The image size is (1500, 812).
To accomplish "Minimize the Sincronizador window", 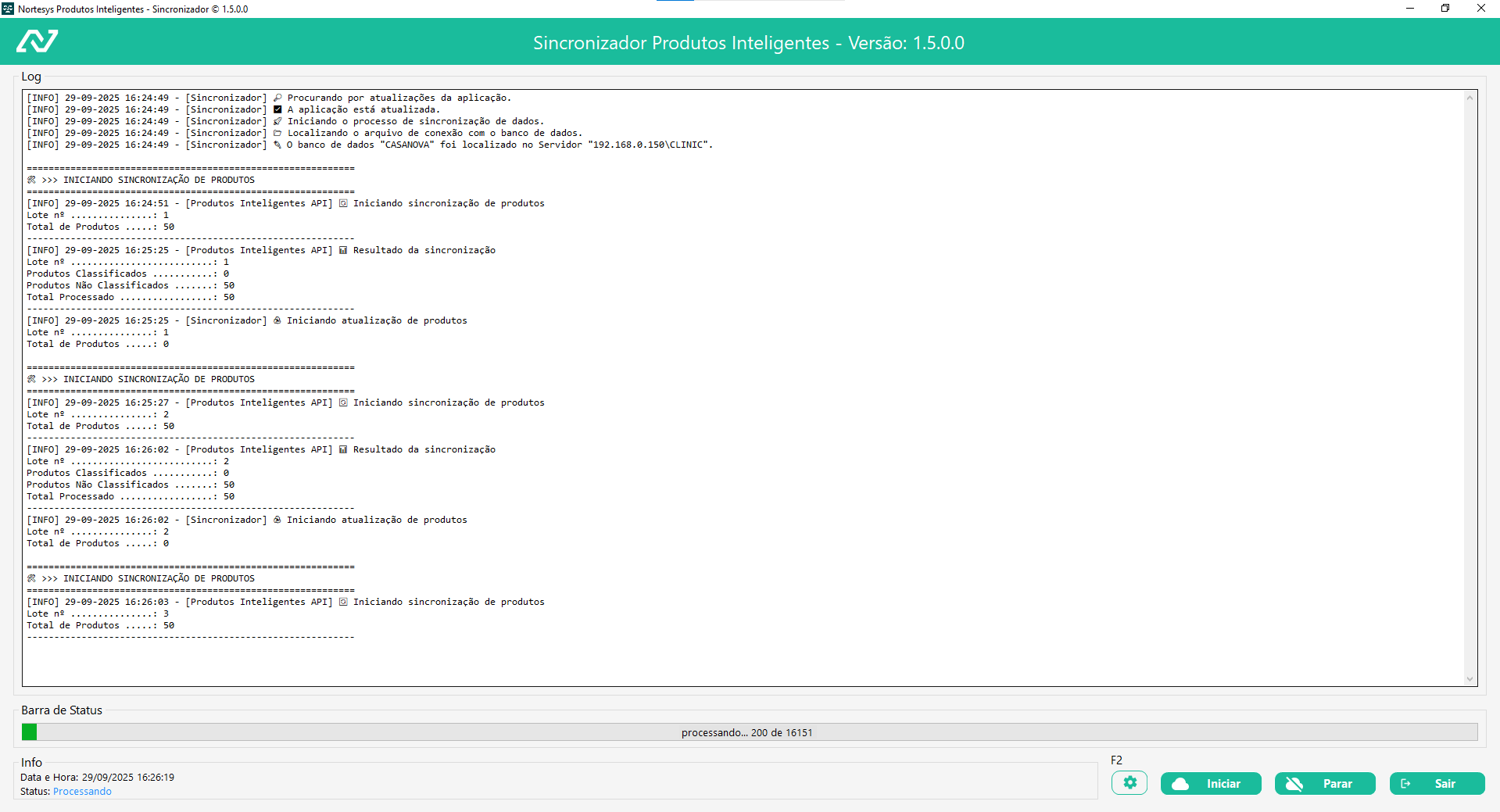I will (1410, 9).
